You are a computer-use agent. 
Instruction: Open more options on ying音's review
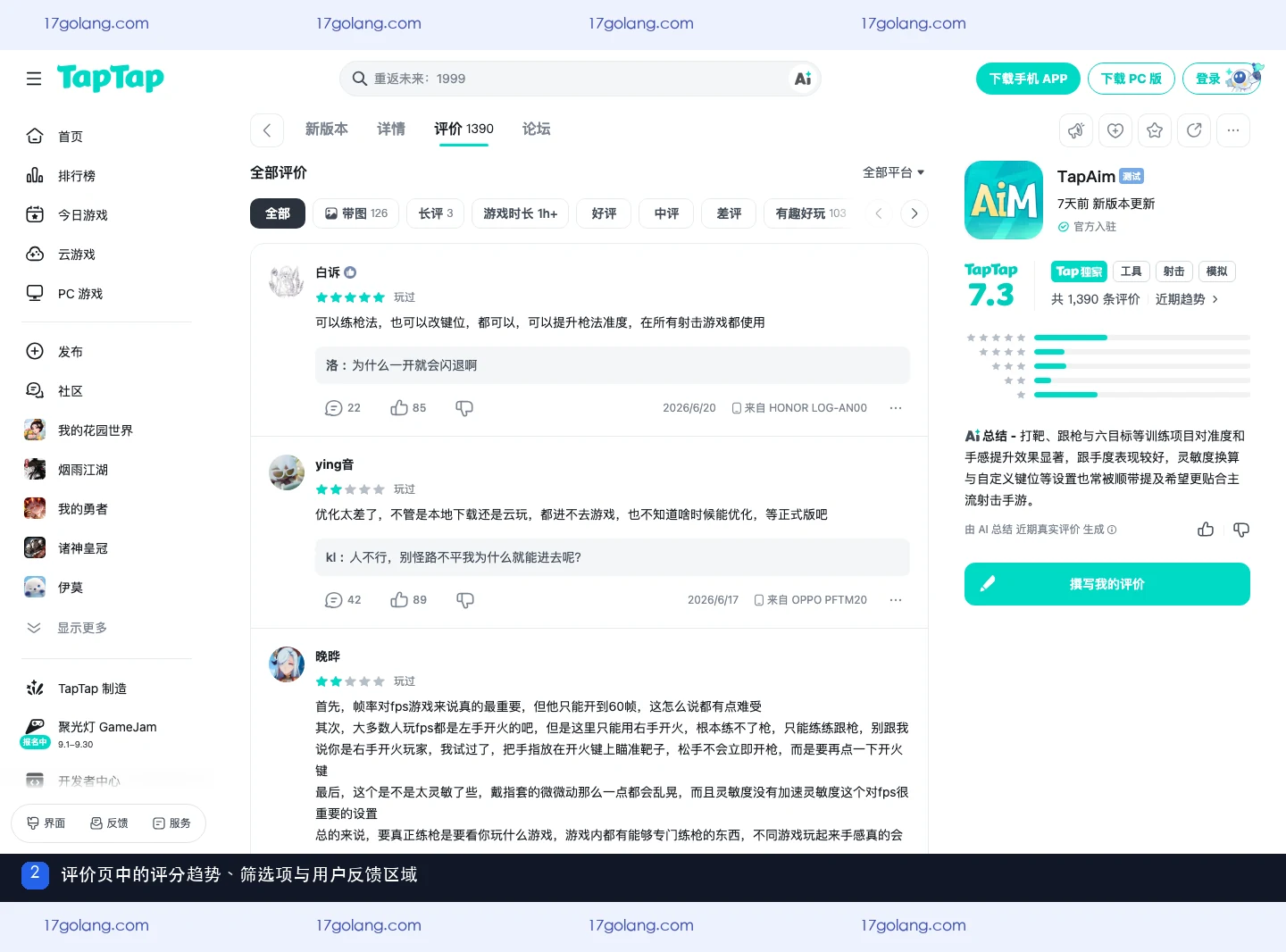[896, 600]
